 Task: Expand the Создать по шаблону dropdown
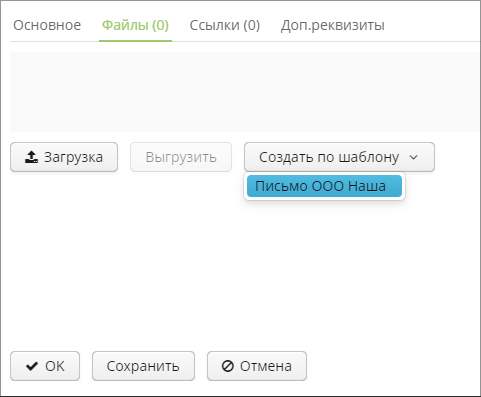(x=339, y=157)
